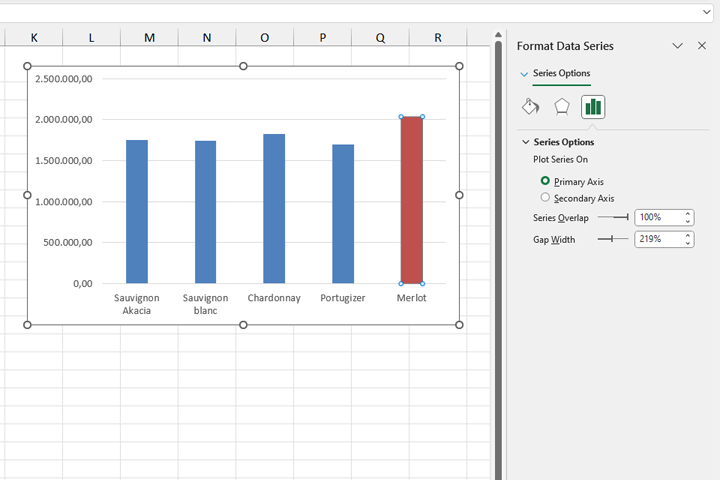Expand the formula bar
This screenshot has width=720, height=480.
[708, 11]
